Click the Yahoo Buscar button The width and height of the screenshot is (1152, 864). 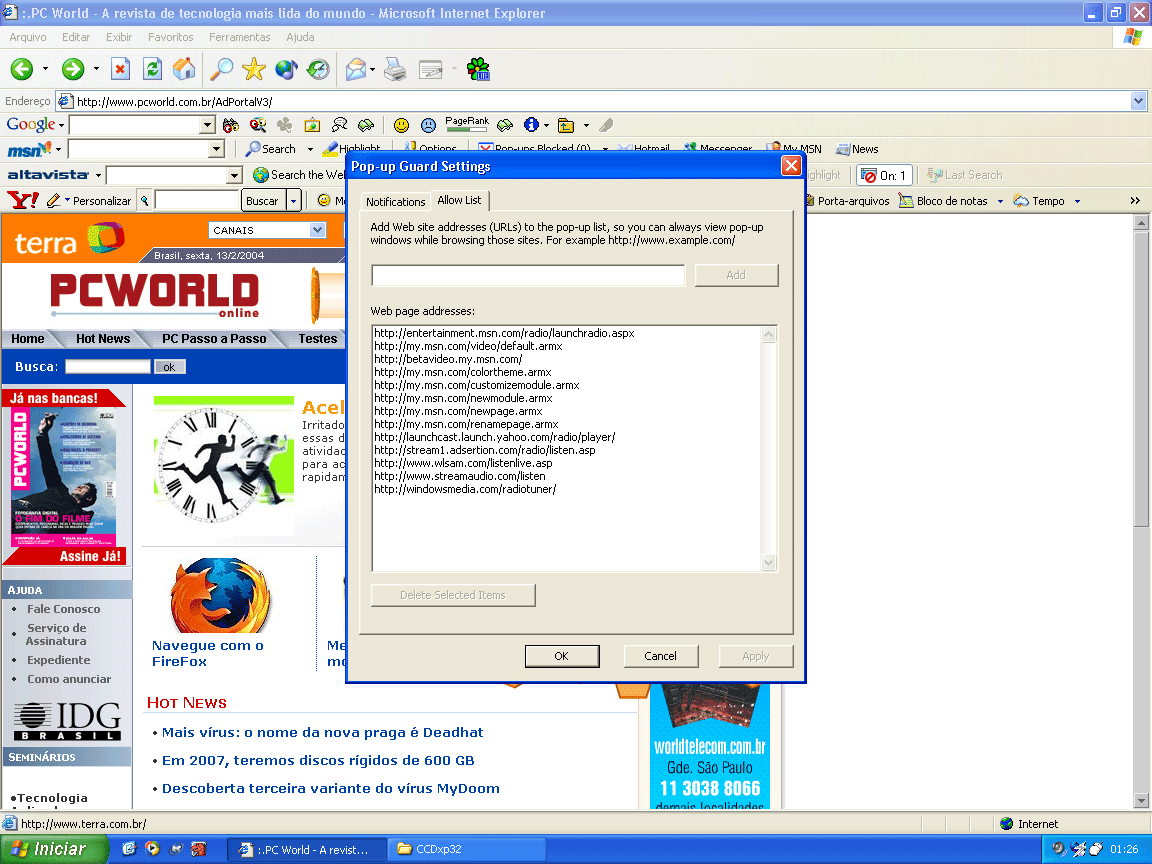pyautogui.click(x=262, y=201)
